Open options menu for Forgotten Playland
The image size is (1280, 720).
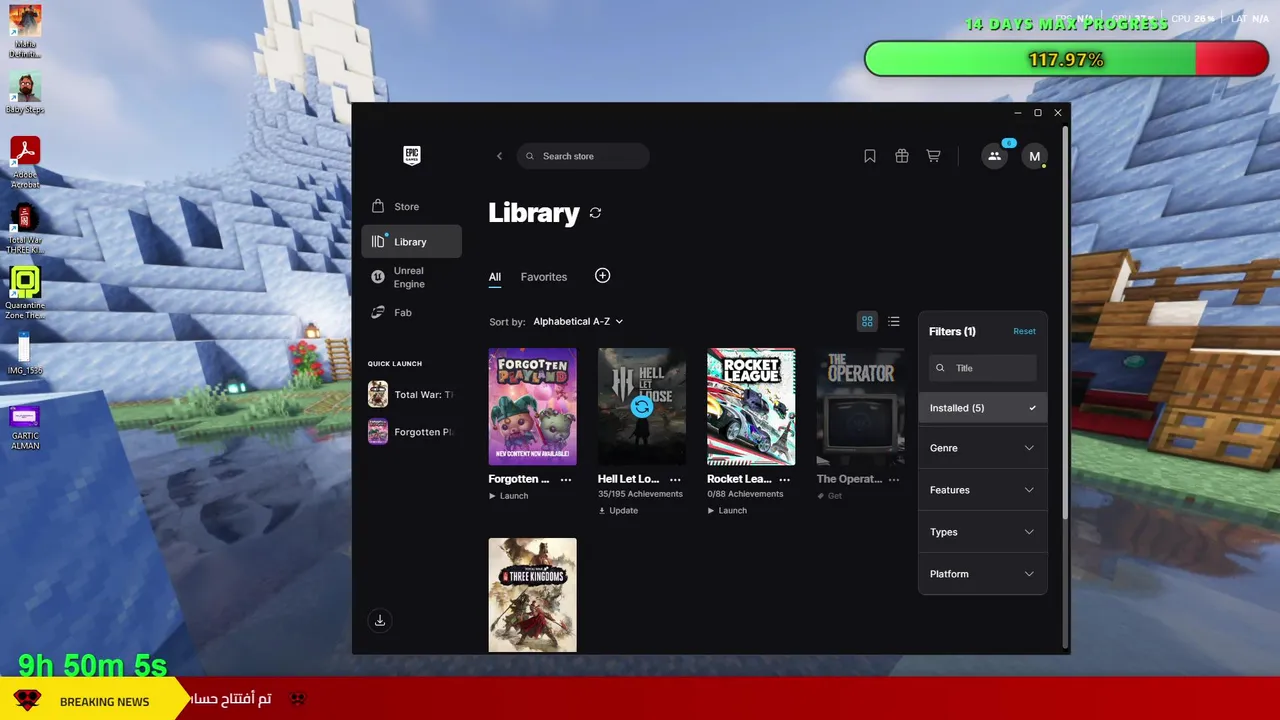click(566, 480)
